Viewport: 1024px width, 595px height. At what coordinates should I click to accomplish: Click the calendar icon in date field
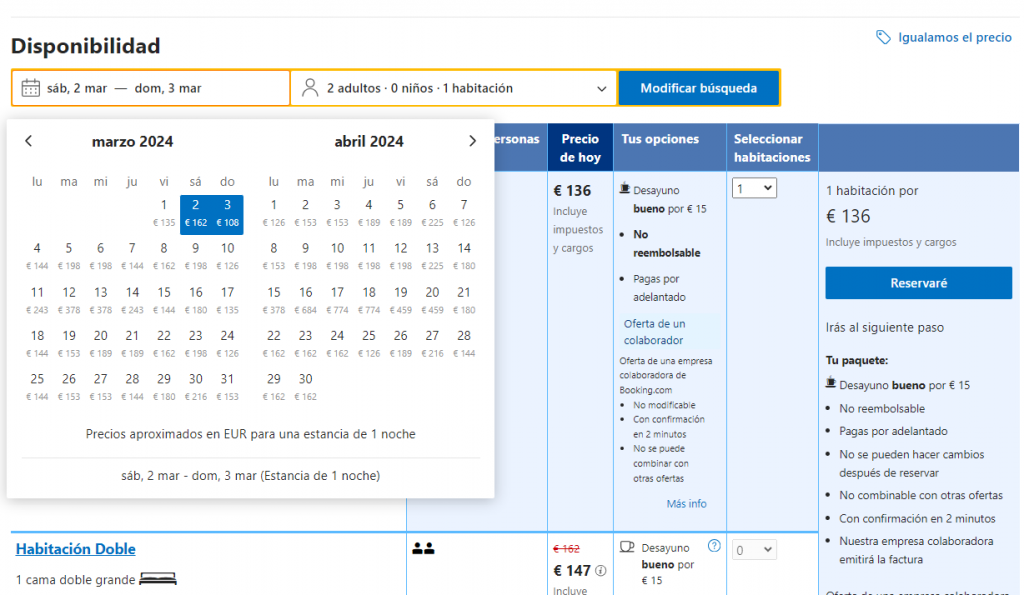click(x=30, y=88)
